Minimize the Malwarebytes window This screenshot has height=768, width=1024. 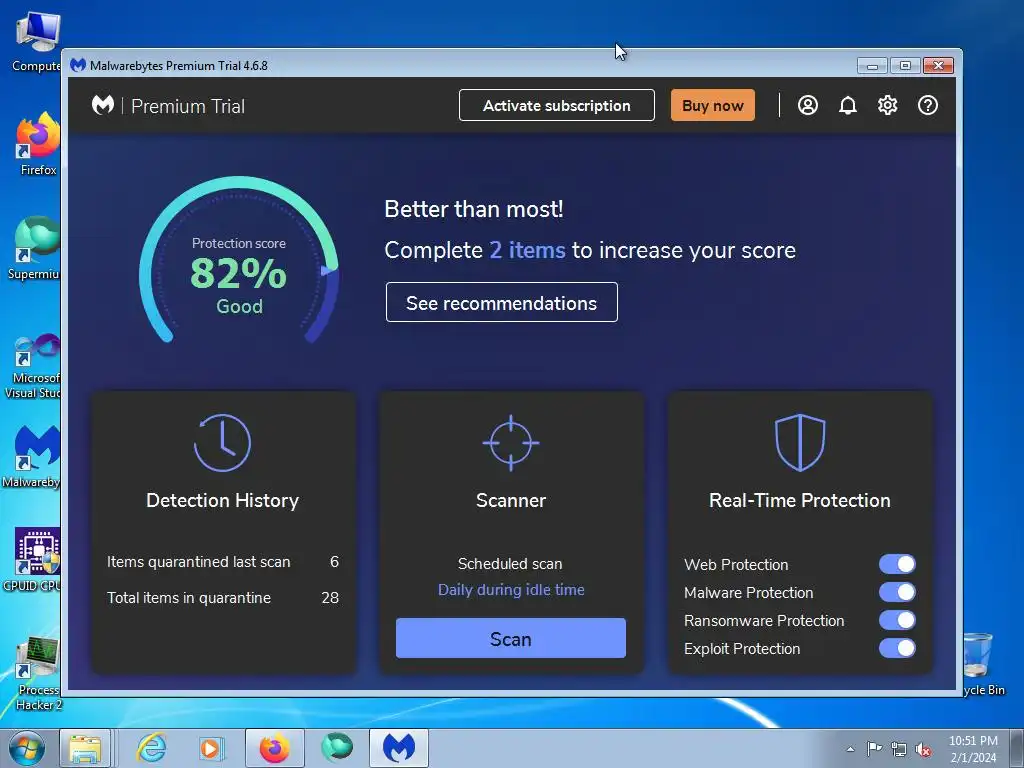click(x=872, y=65)
